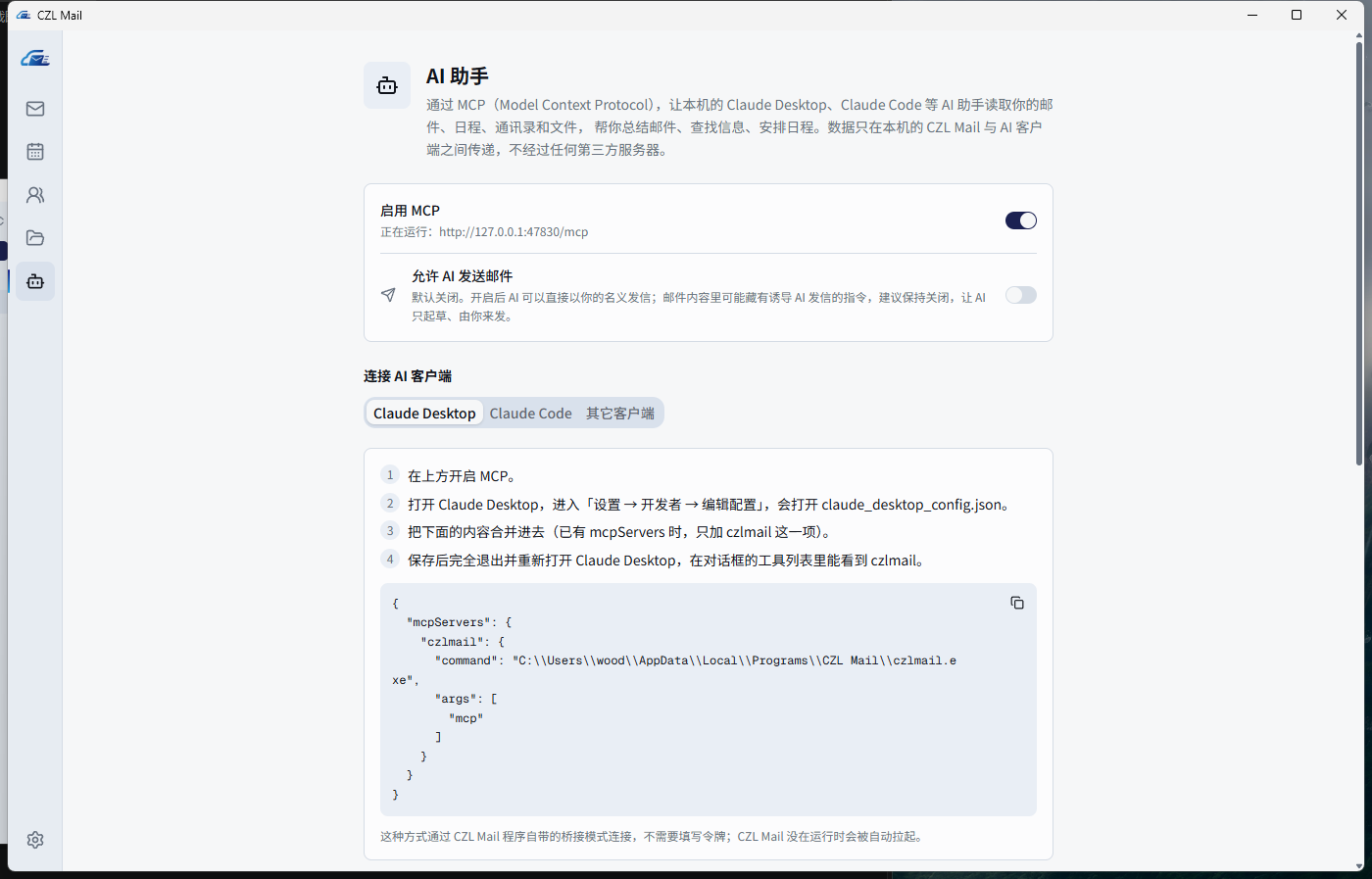Click step 1 text 在上方开启 MCP
1372x879 pixels.
462,476
